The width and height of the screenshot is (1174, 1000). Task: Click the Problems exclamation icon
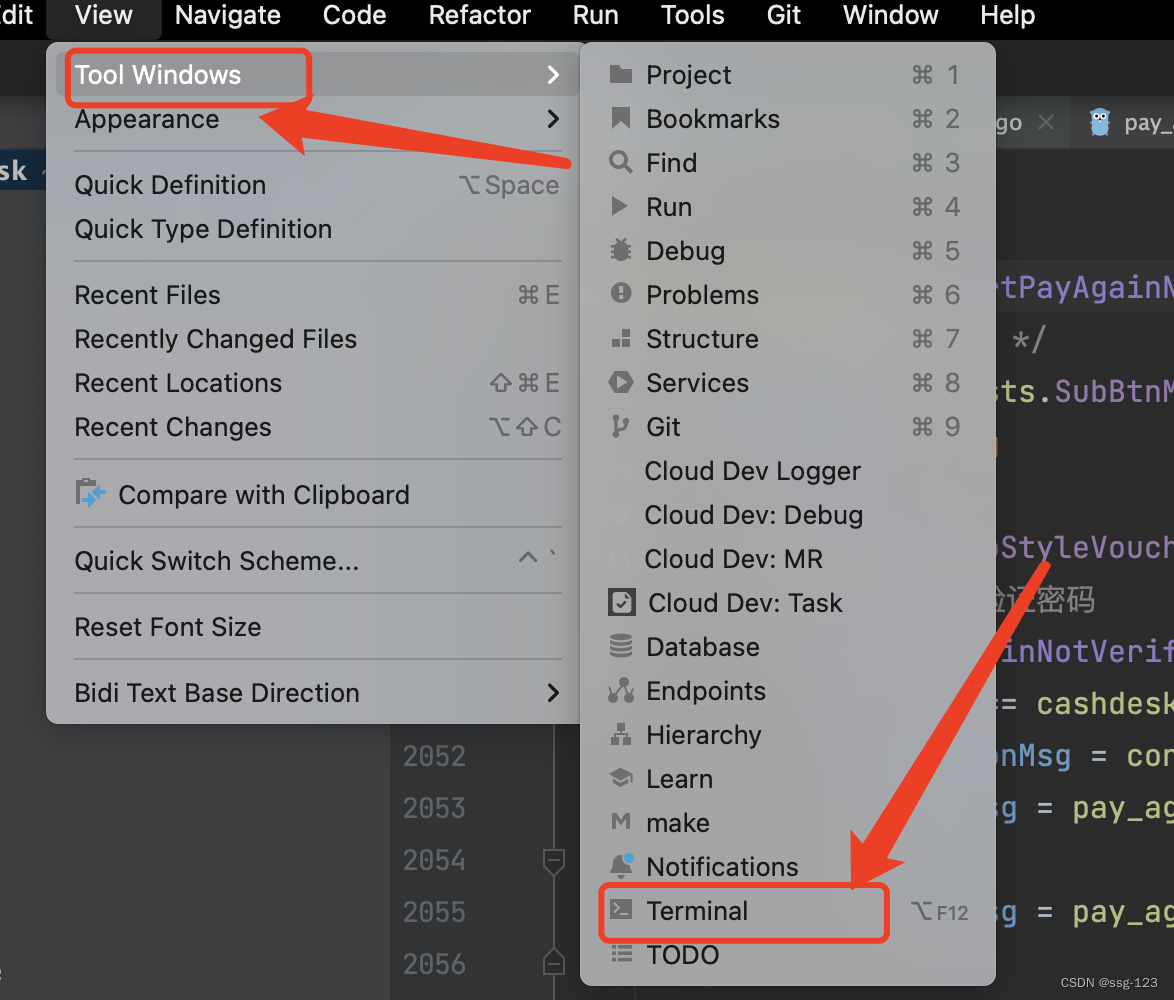621,293
